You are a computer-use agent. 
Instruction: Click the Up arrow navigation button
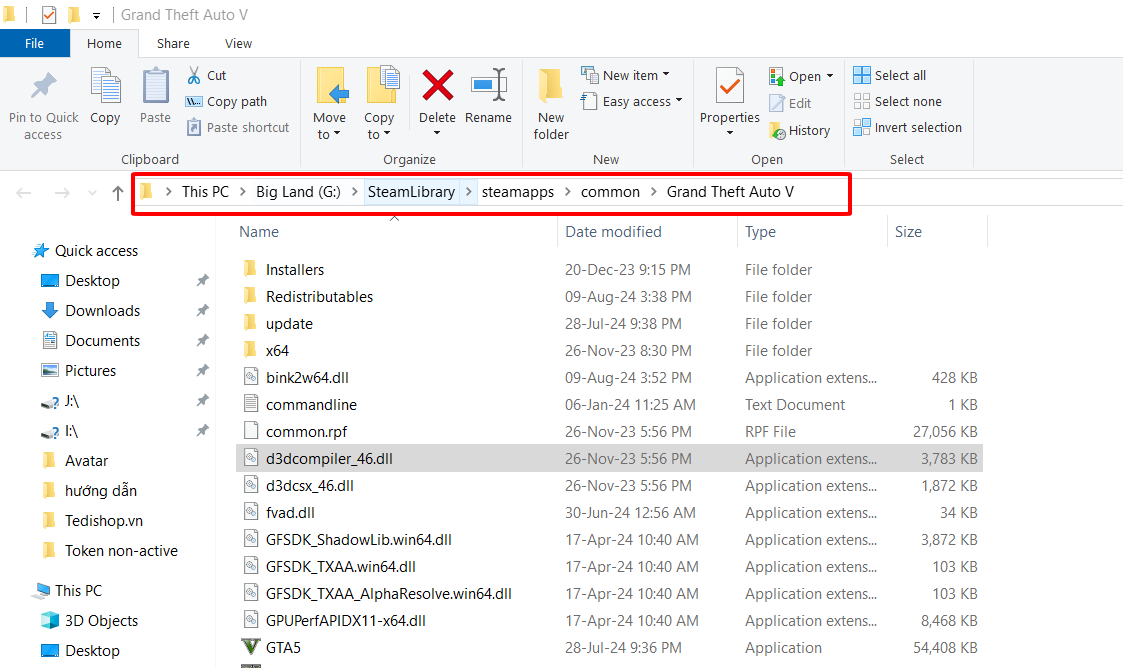coord(118,193)
